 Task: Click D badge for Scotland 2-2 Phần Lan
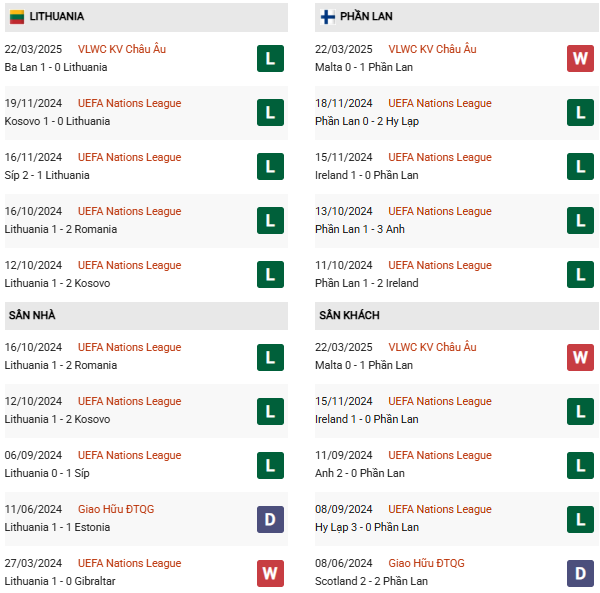580,573
